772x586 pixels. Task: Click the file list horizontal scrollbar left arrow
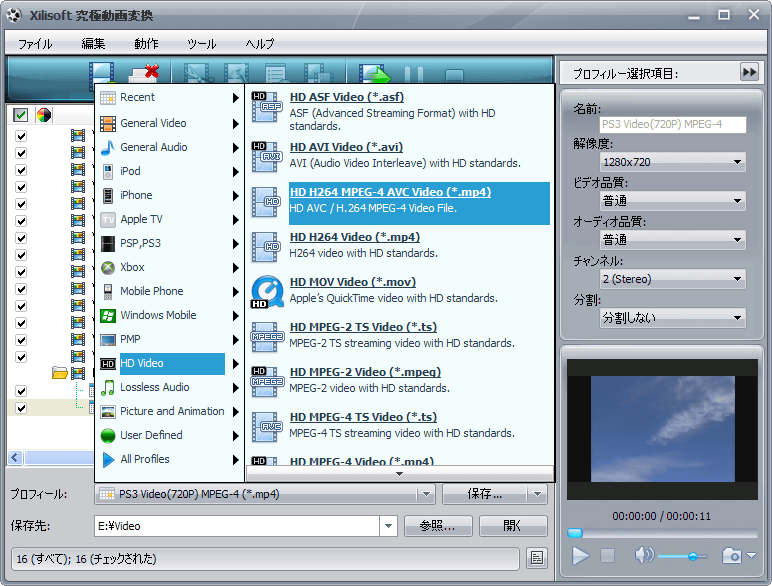[x=15, y=457]
